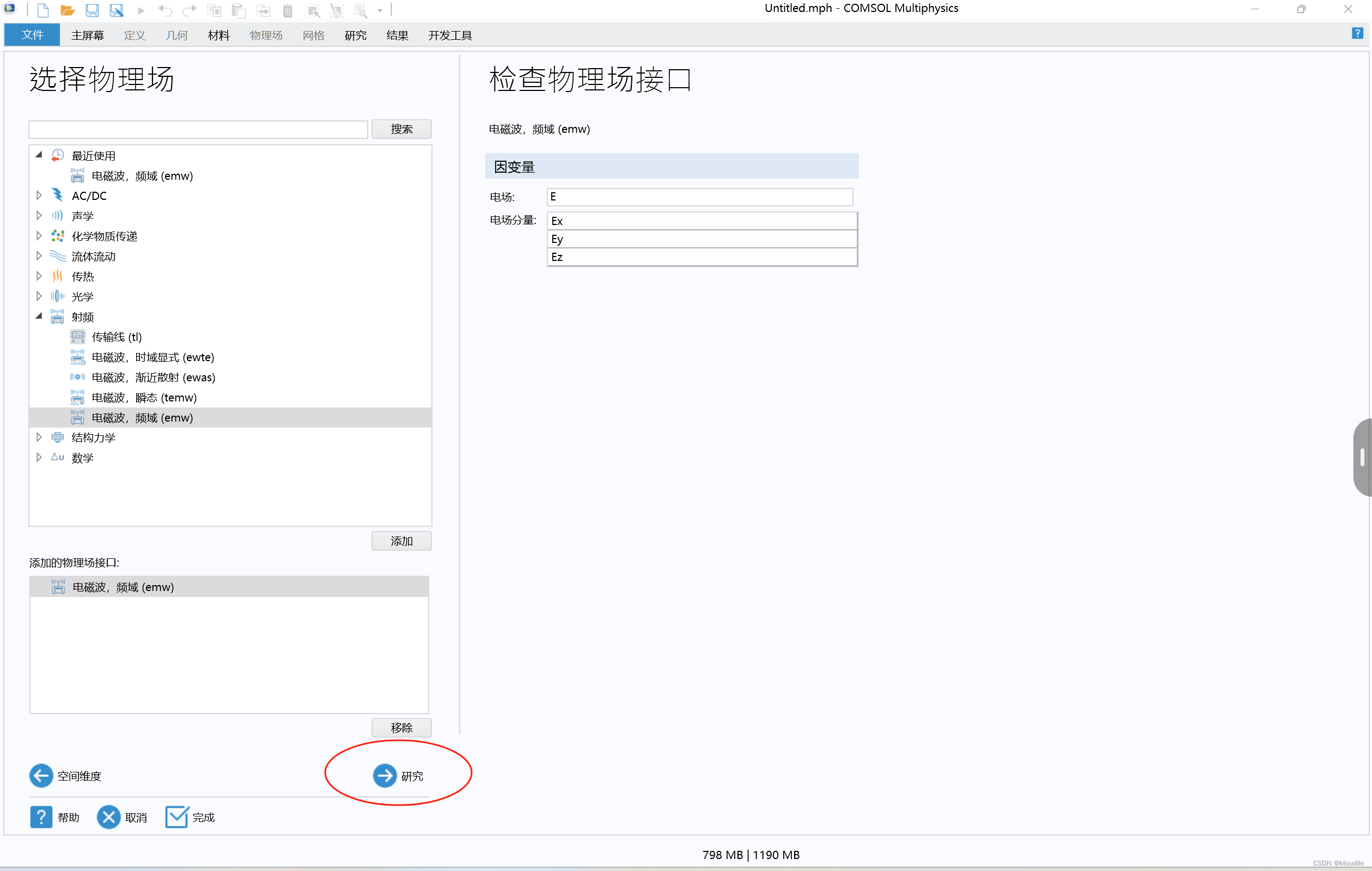Viewport: 1372px width, 871px height.
Task: Expand the AC/DC category
Action: (38, 195)
